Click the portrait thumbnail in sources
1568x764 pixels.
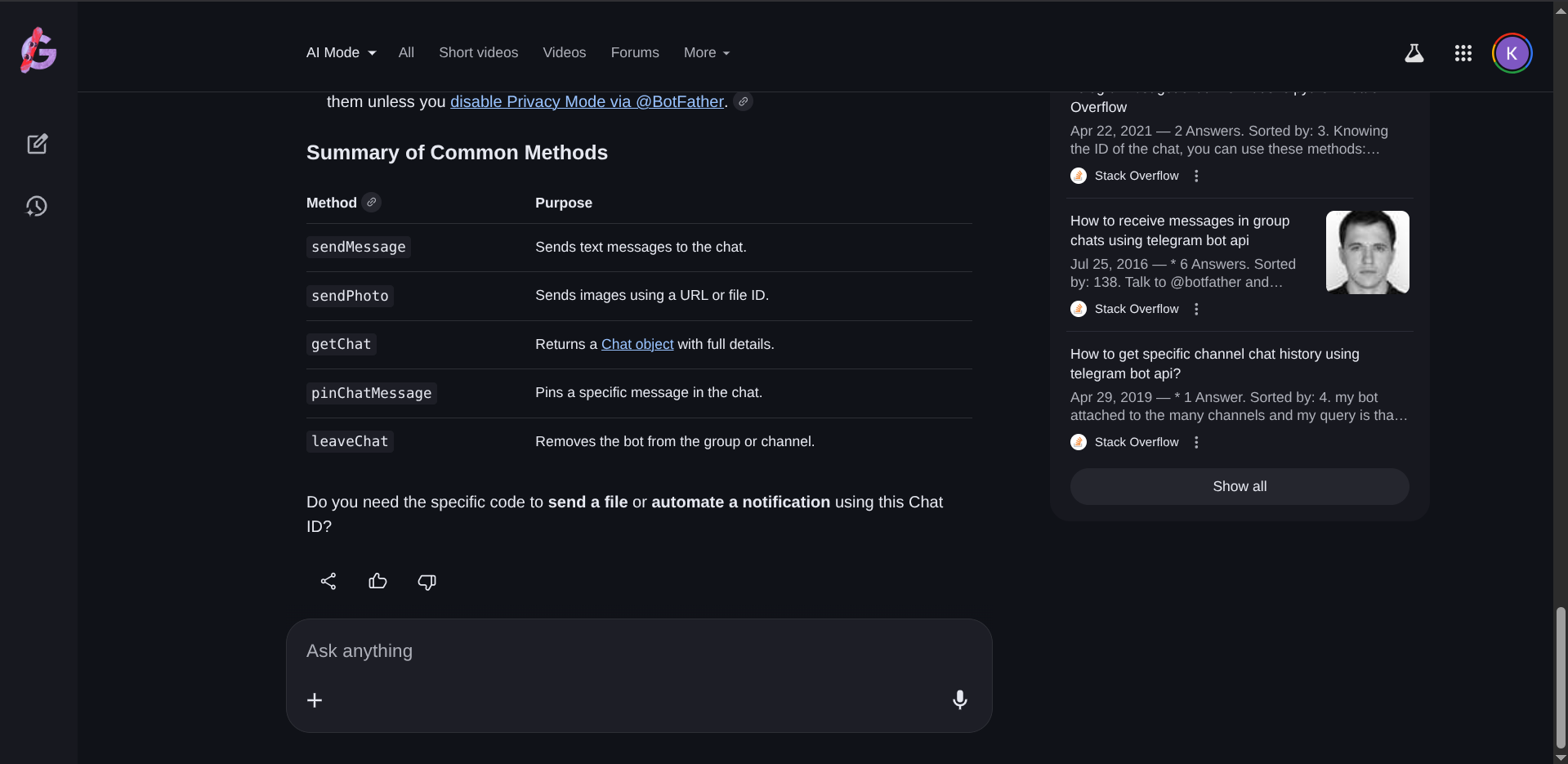point(1368,252)
